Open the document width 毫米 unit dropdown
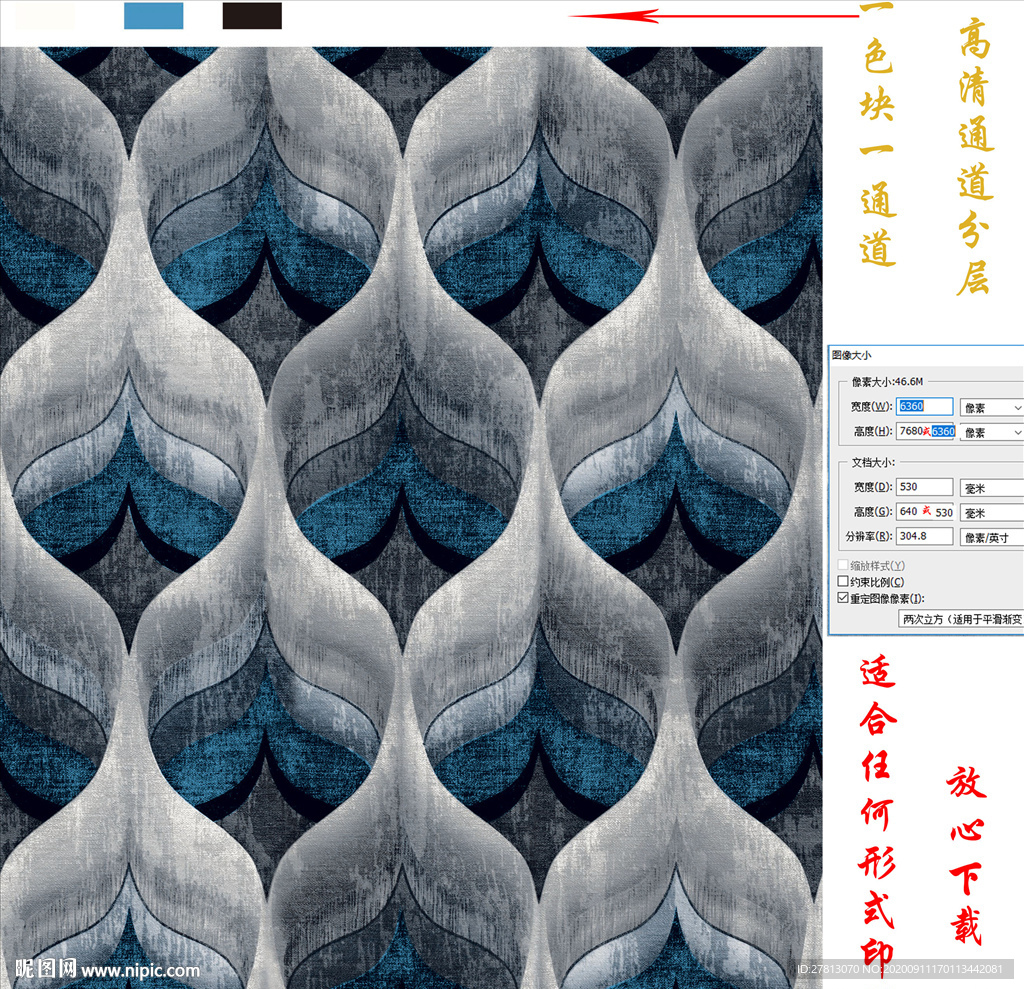 991,488
